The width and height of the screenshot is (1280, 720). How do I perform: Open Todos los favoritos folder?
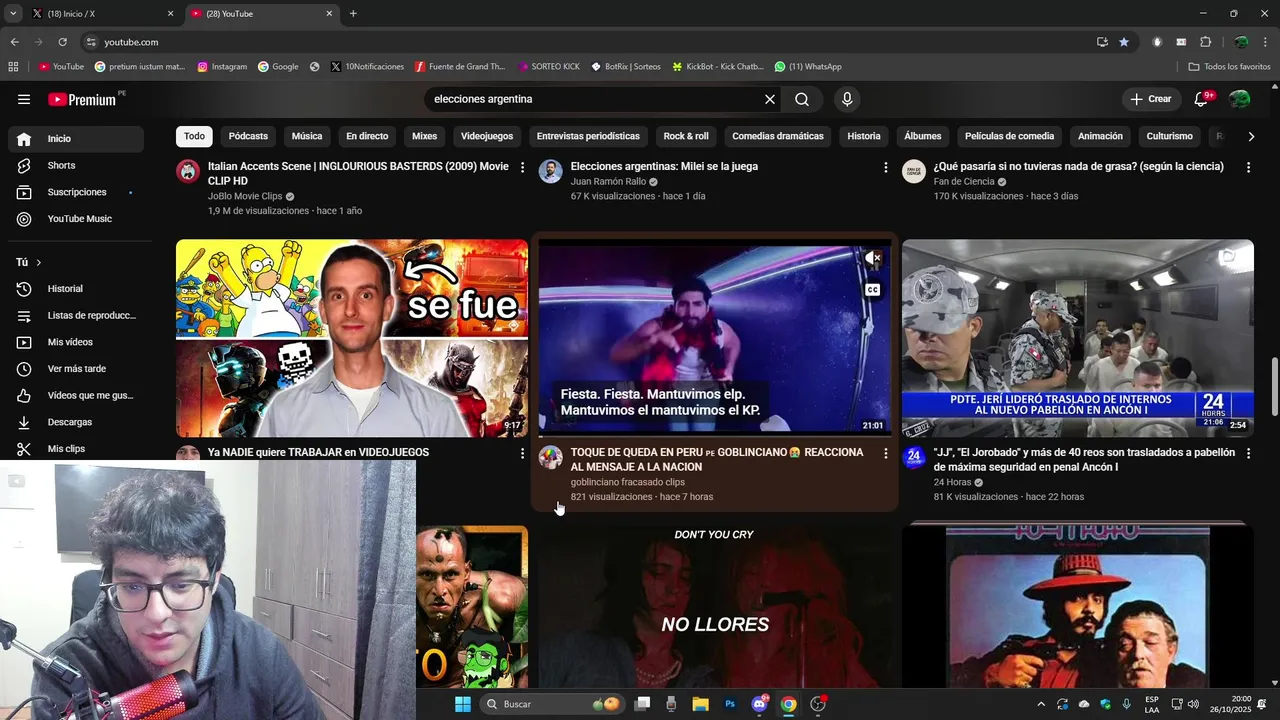coord(1229,67)
